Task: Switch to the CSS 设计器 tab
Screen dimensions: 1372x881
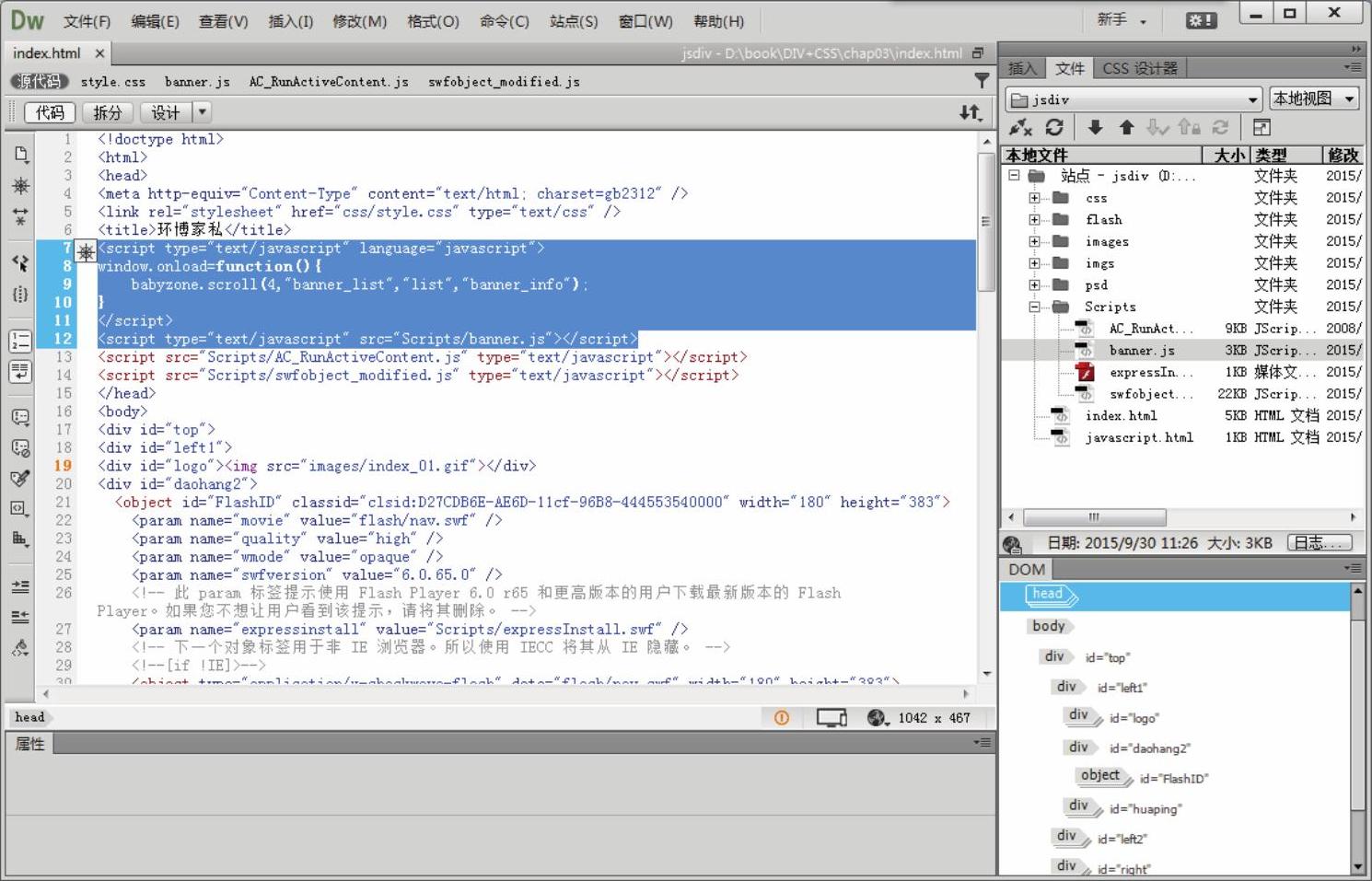Action: (1139, 68)
